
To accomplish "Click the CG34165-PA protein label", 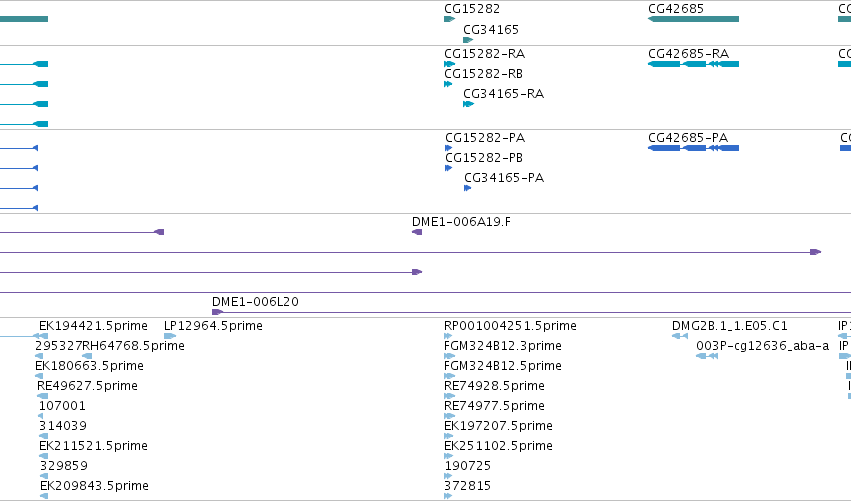I will coord(504,178).
